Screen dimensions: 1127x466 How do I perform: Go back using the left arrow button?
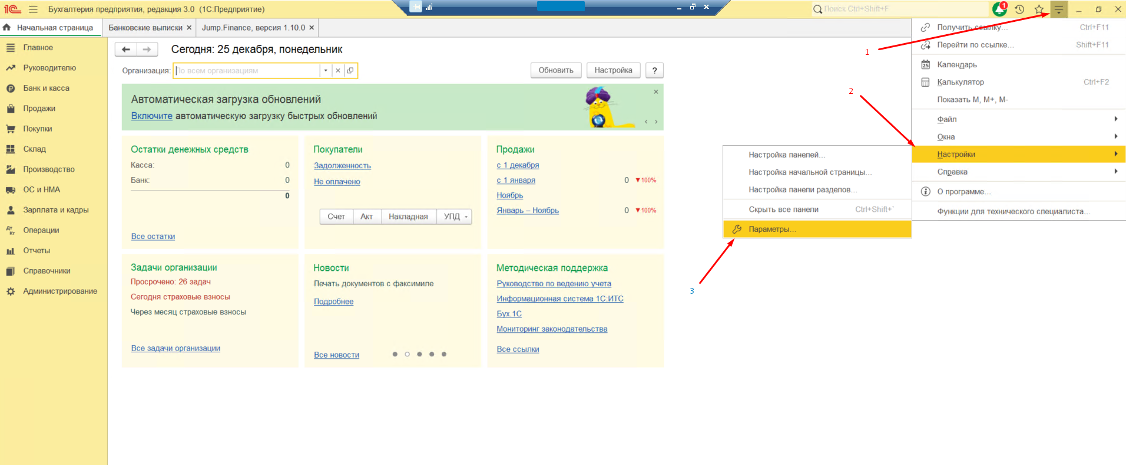click(x=126, y=49)
